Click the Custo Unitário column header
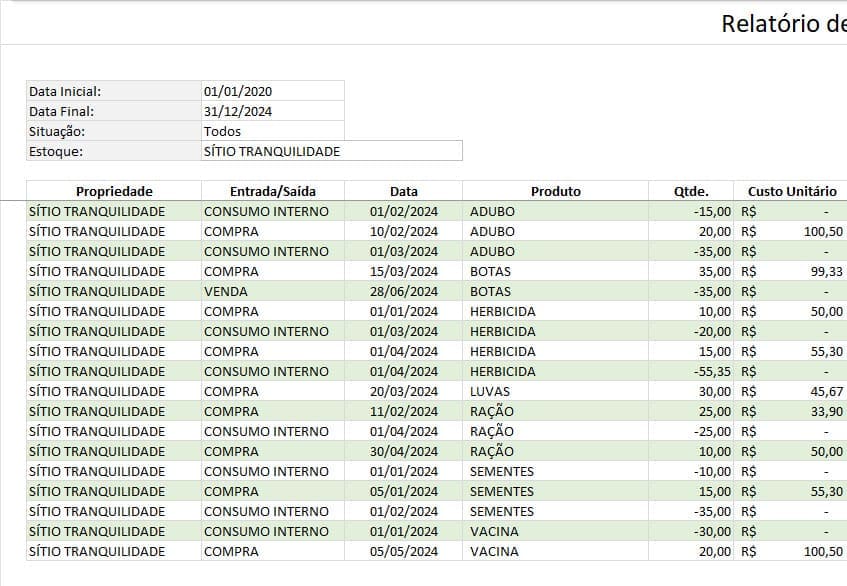Screen dimensions: 847x586 tap(790, 191)
